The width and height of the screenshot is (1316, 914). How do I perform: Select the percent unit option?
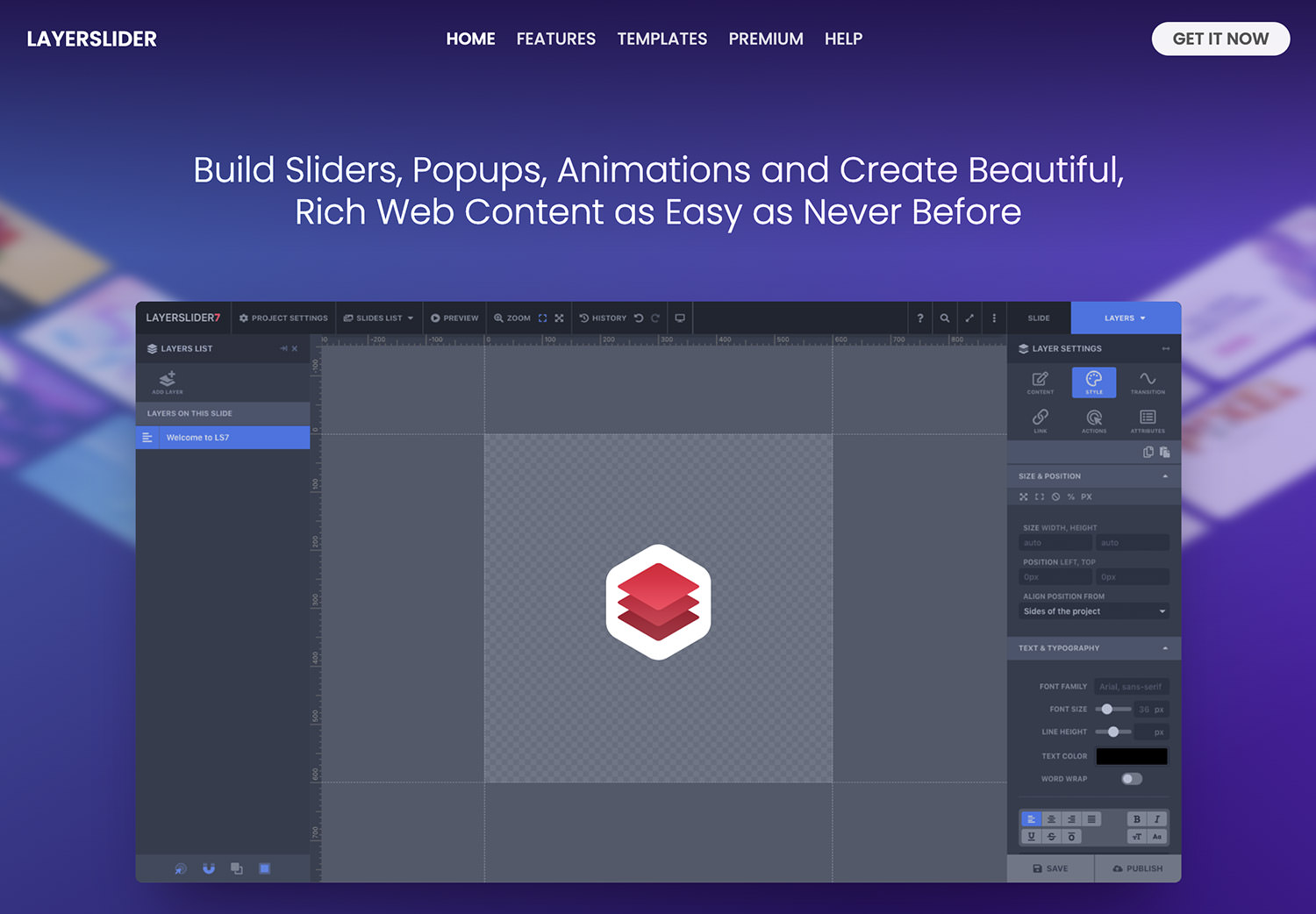(1071, 496)
